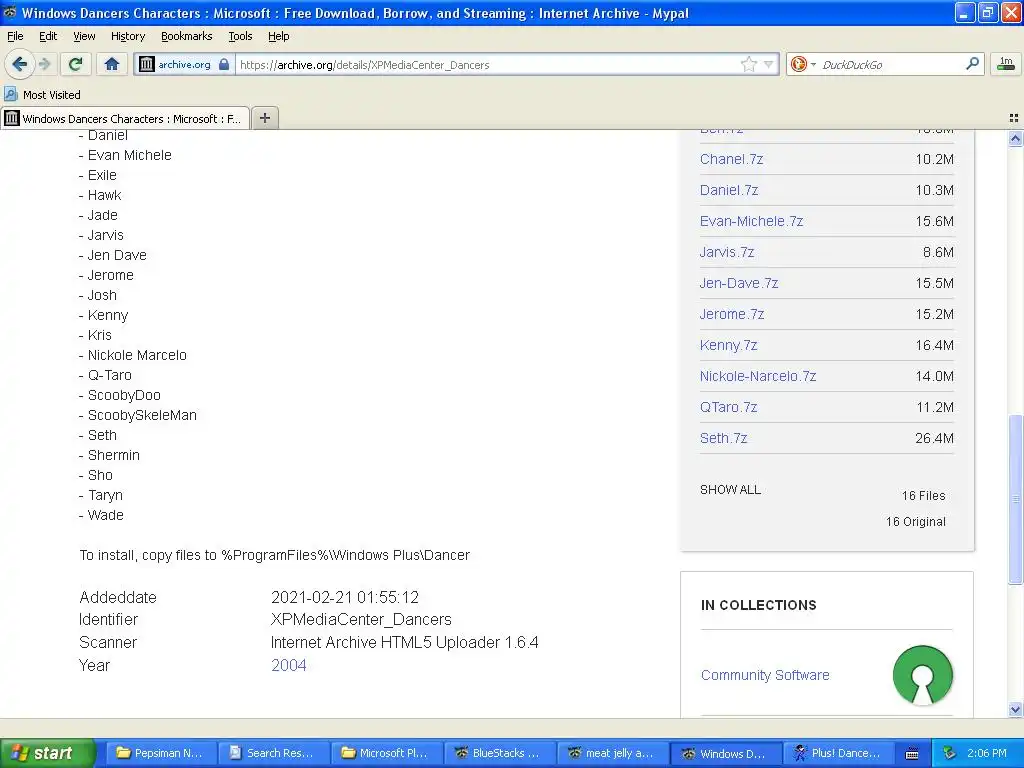Click the 2:06 PM clock
Screen dimensions: 1024x768
point(987,753)
